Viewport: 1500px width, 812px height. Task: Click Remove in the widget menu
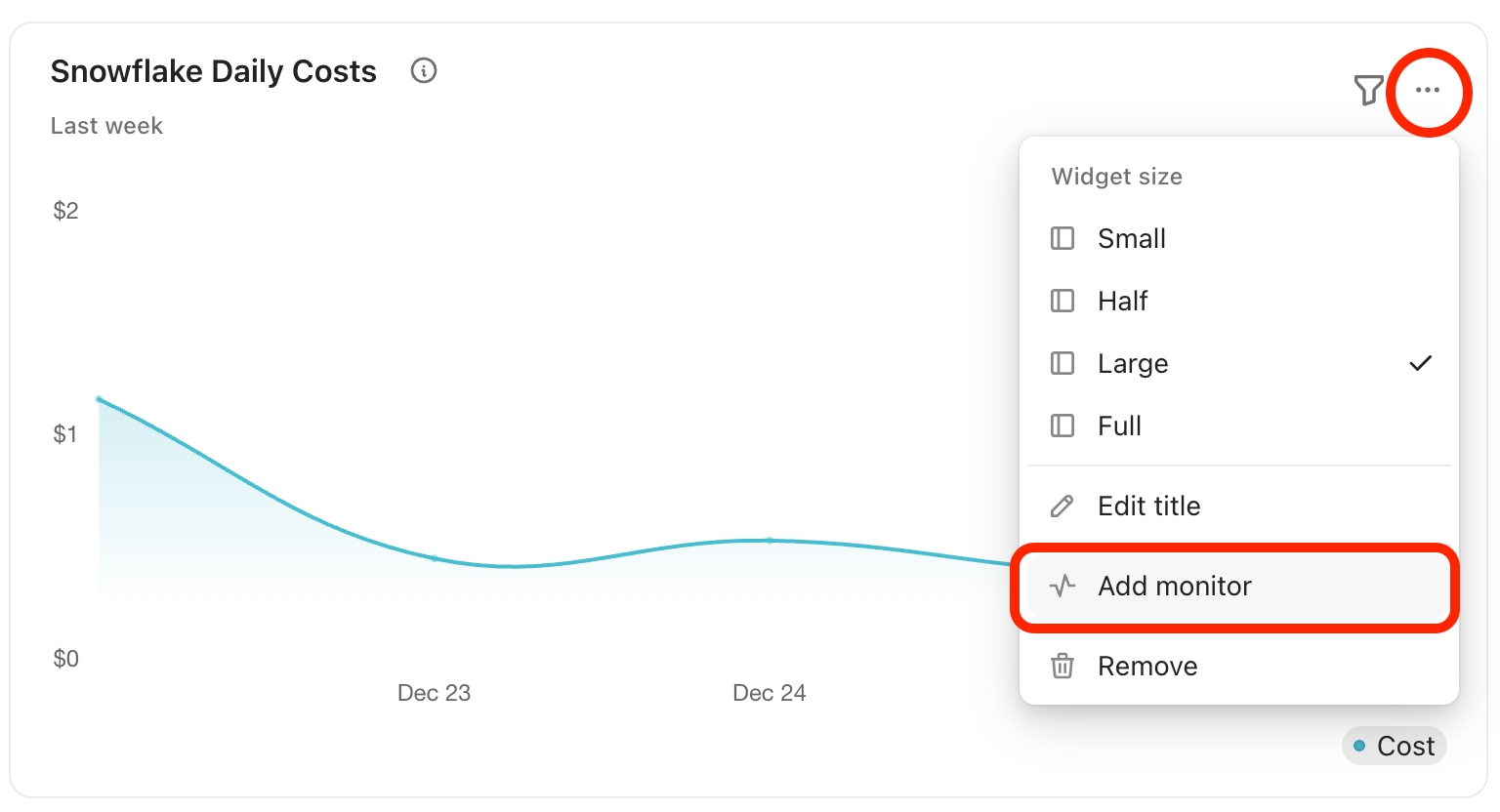click(x=1147, y=667)
